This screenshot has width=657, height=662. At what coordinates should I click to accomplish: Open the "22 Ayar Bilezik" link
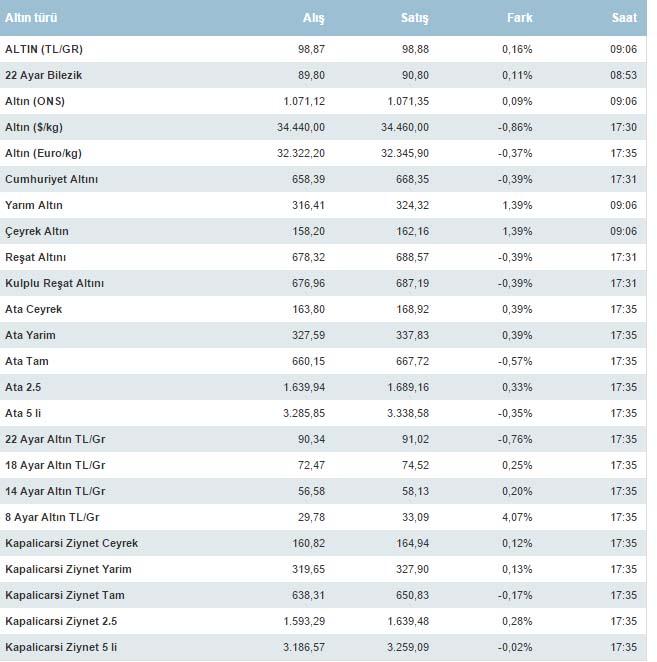pos(45,75)
